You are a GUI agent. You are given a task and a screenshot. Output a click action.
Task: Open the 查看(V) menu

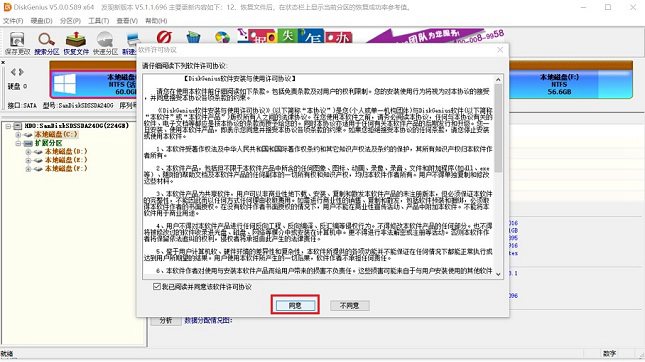127,21
